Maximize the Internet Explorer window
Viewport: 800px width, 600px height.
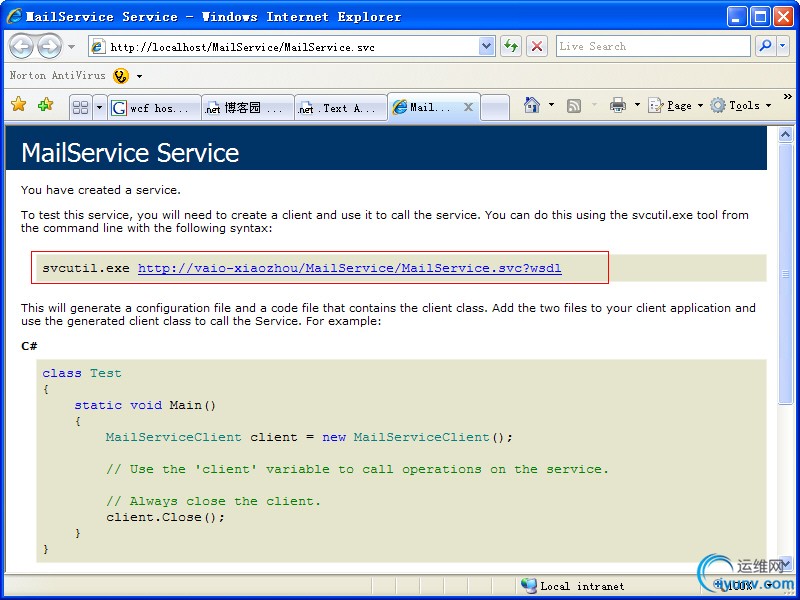(x=760, y=17)
